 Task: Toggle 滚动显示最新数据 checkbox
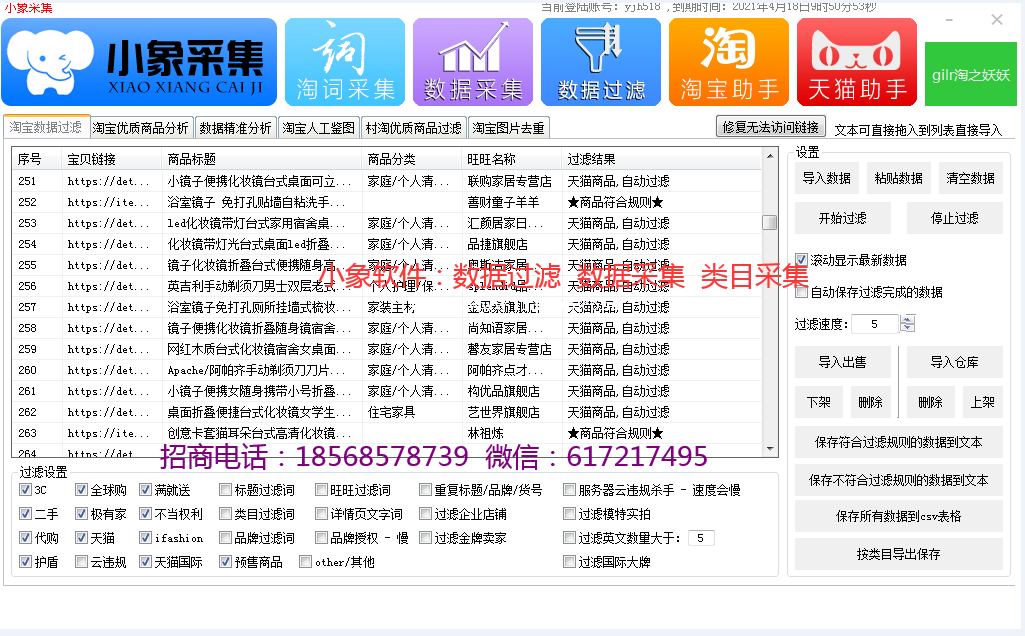click(801, 260)
